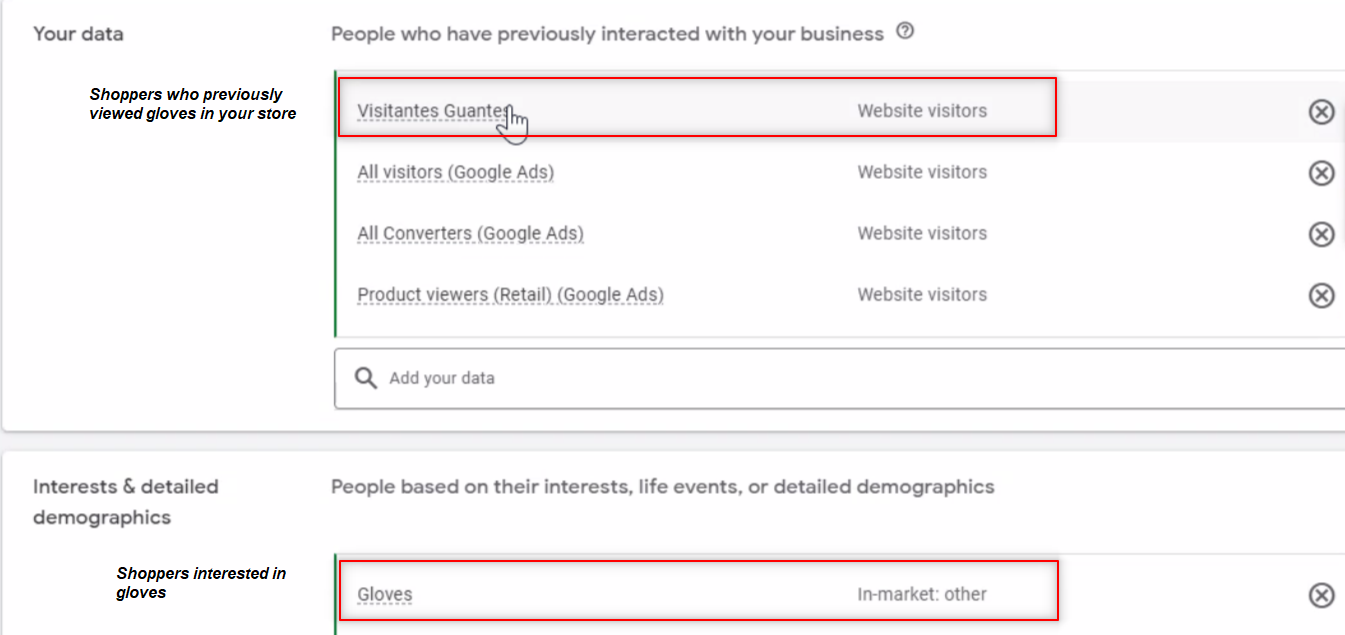Click Website visitors type on the All visitors row
Viewport: 1345px width, 635px height.
(921, 172)
